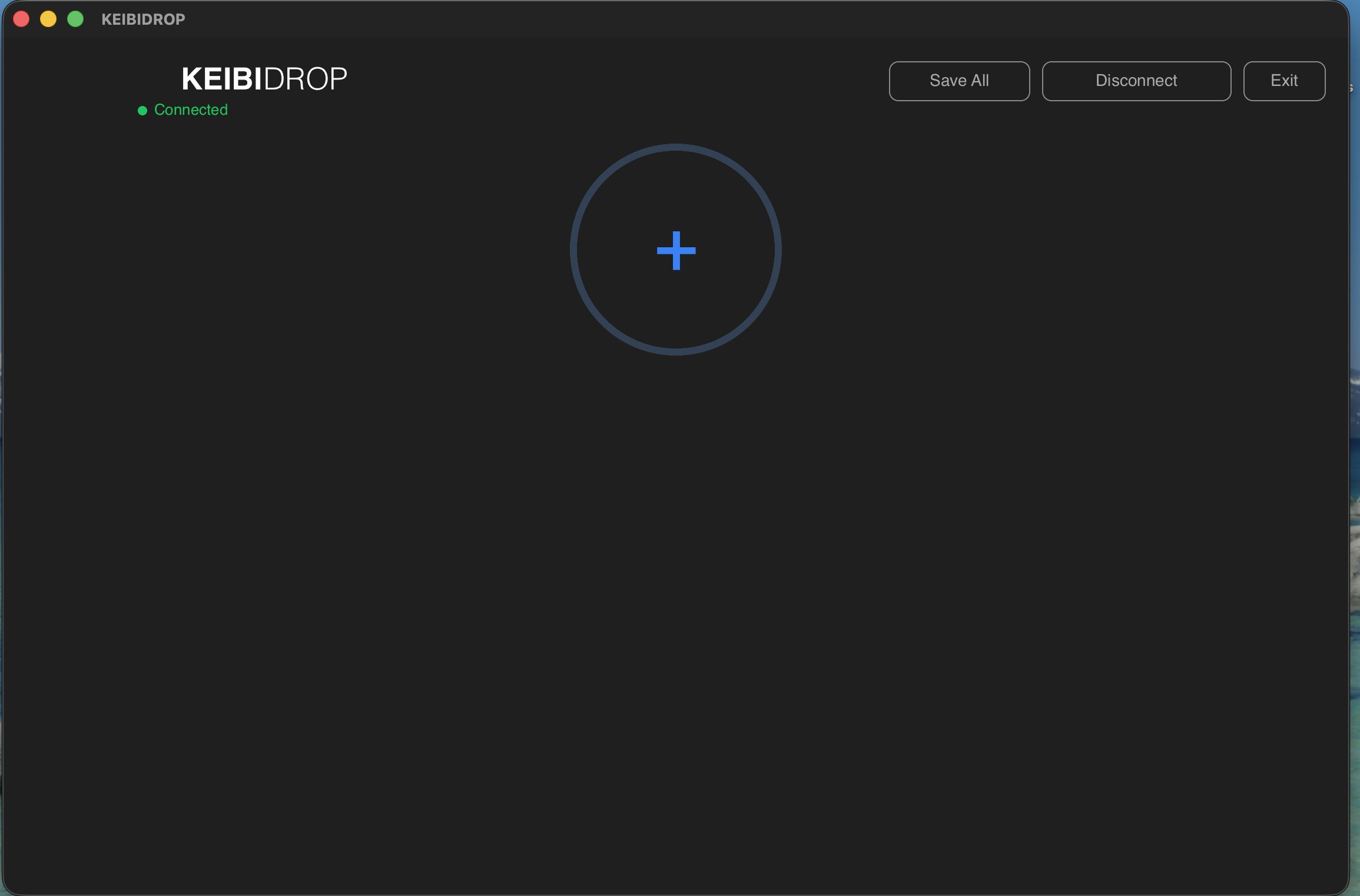Click the green zoom traffic light
1360x896 pixels.
[x=75, y=19]
